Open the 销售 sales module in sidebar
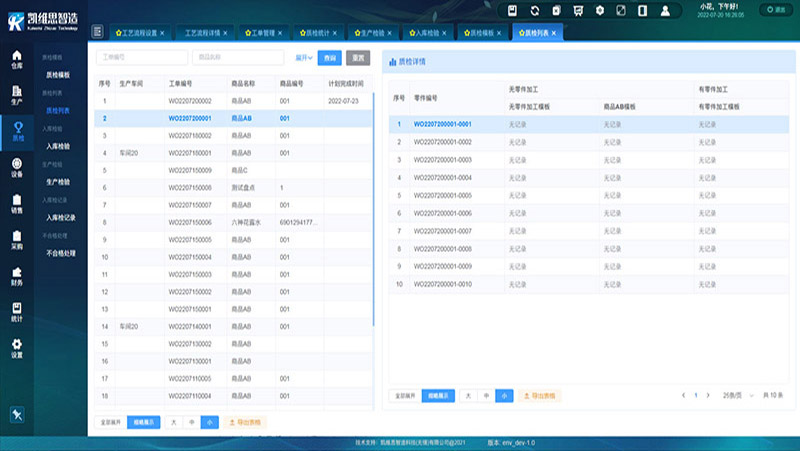Screen dimensions: 800x451 point(17,204)
